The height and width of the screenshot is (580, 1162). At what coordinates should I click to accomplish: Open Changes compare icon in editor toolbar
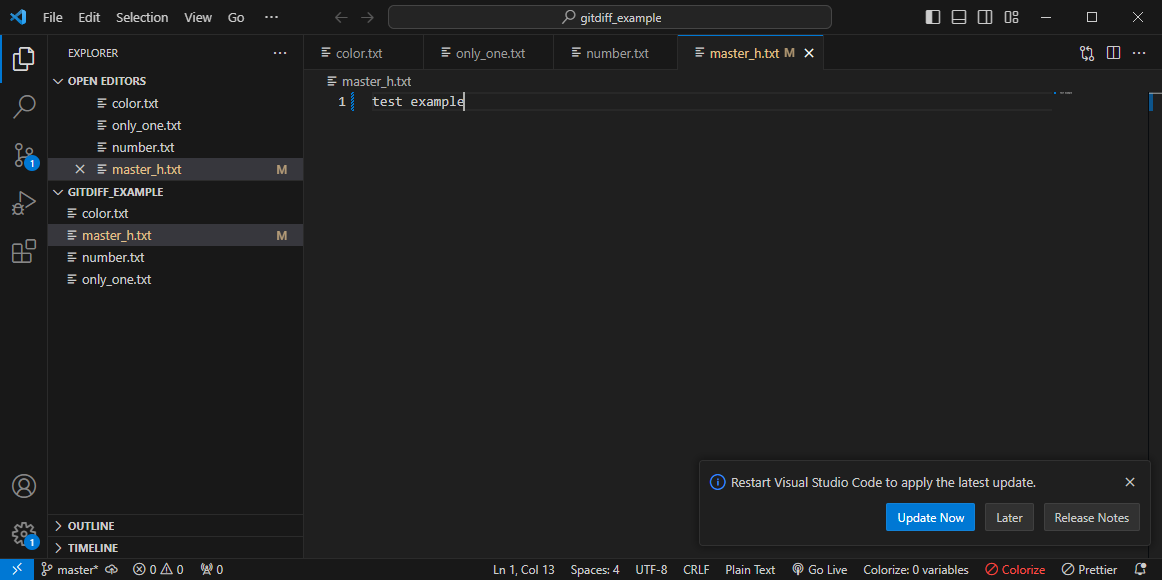[1087, 53]
